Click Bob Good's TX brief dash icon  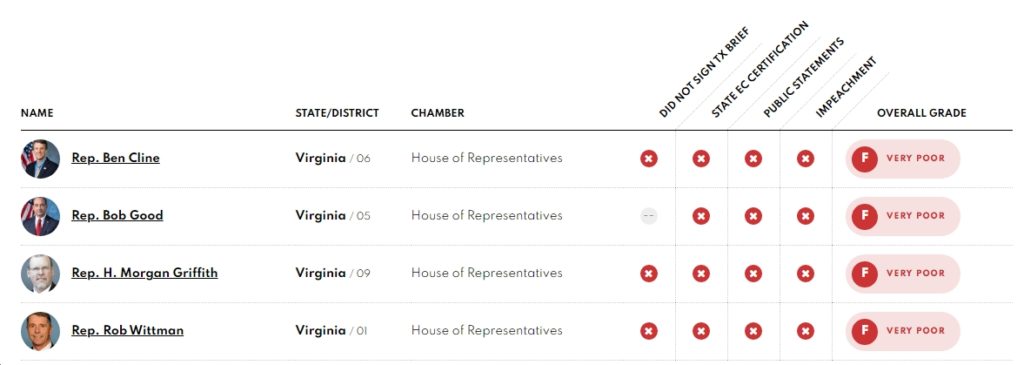pyautogui.click(x=648, y=216)
